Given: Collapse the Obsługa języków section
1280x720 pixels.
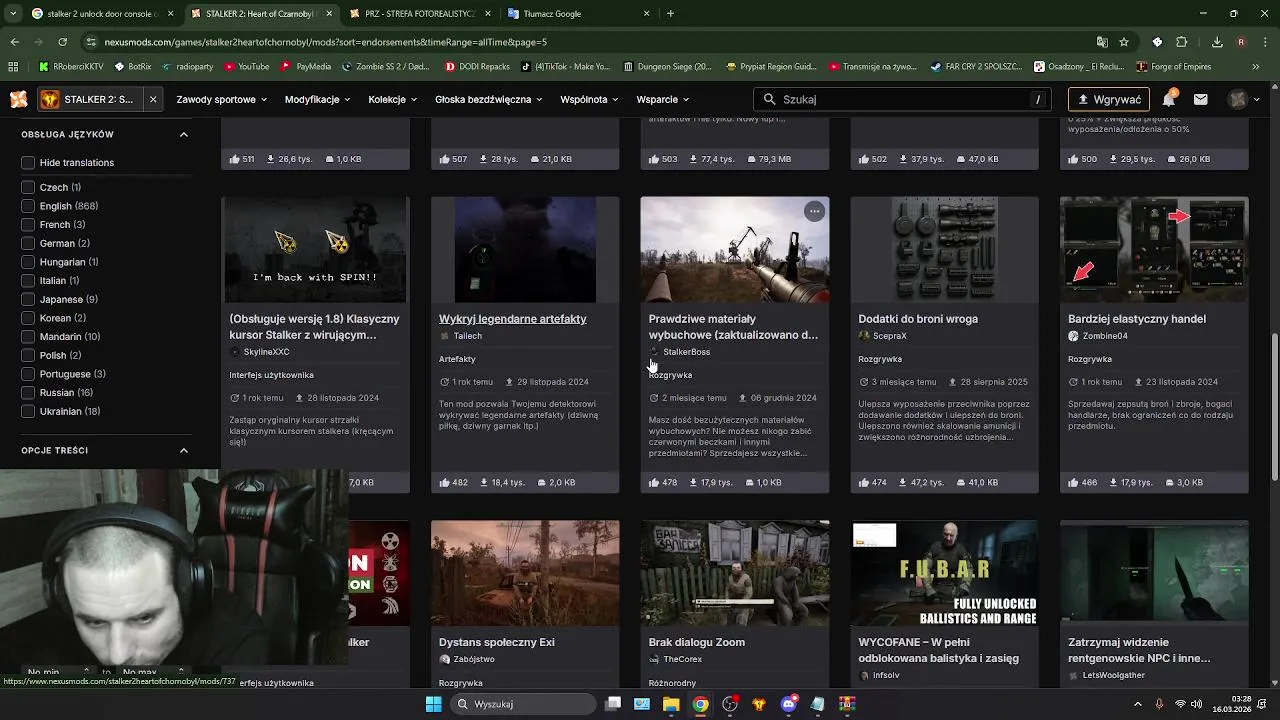Looking at the screenshot, I should 183,134.
